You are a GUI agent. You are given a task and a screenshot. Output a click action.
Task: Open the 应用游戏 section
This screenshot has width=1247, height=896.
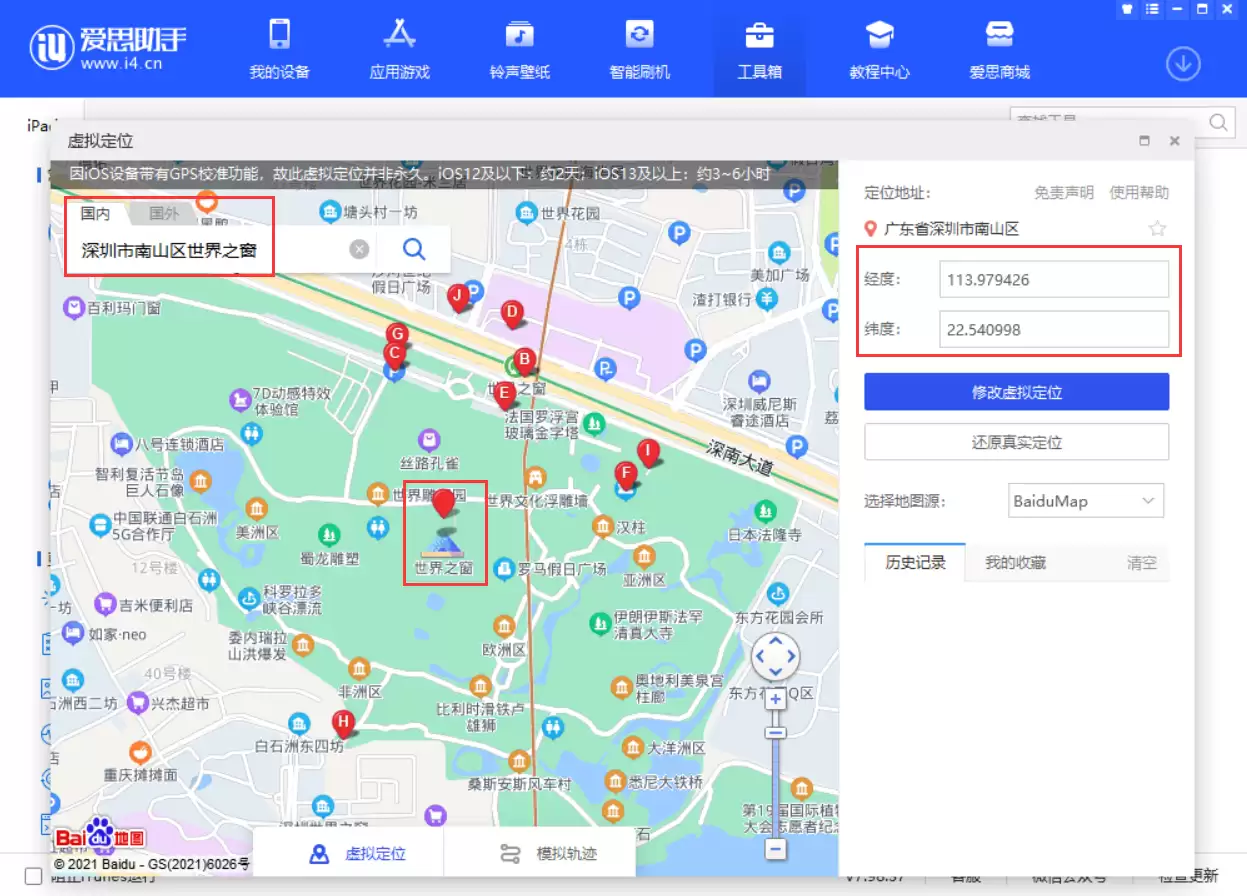point(399,48)
